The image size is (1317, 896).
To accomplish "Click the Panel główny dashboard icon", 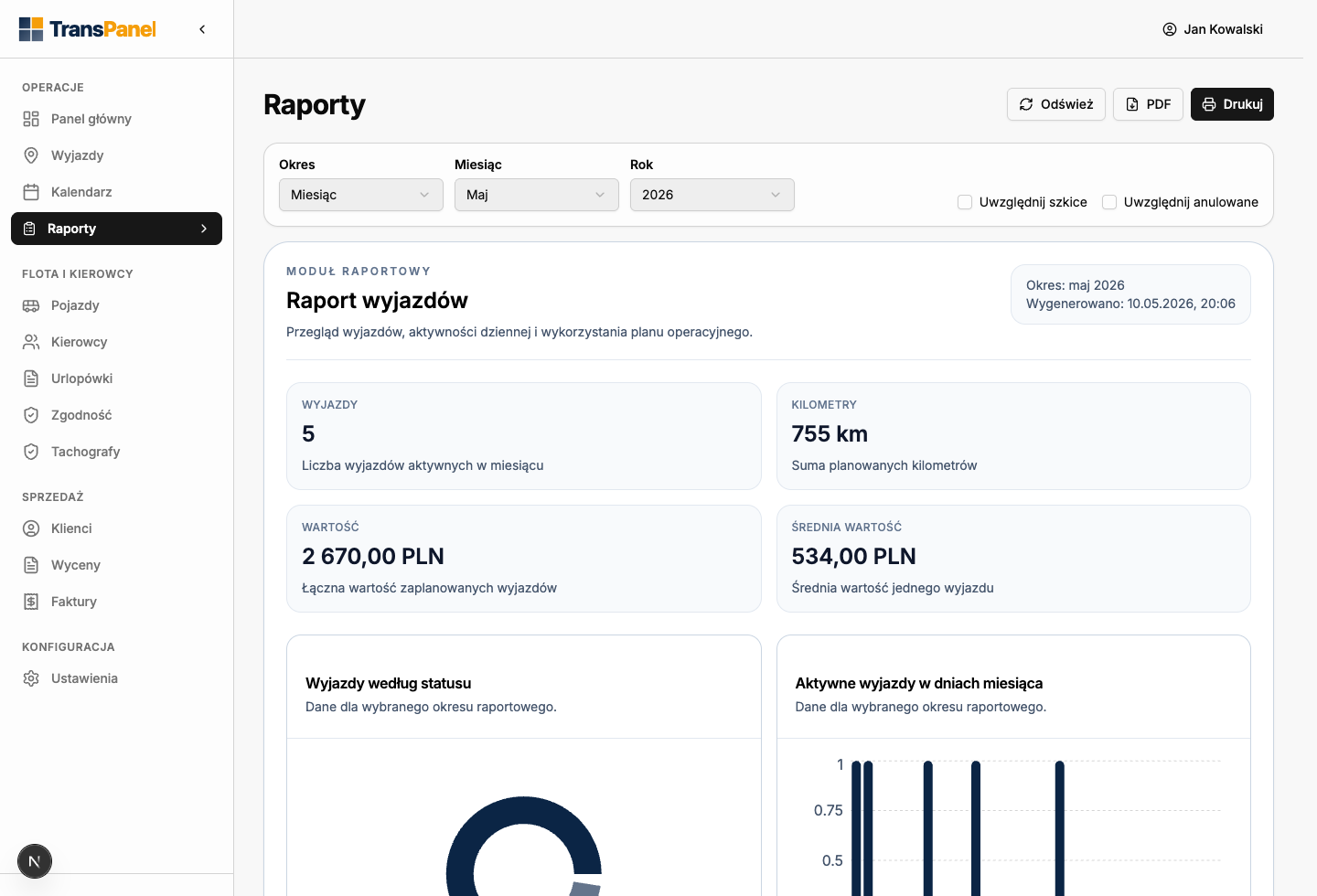I will [31, 119].
